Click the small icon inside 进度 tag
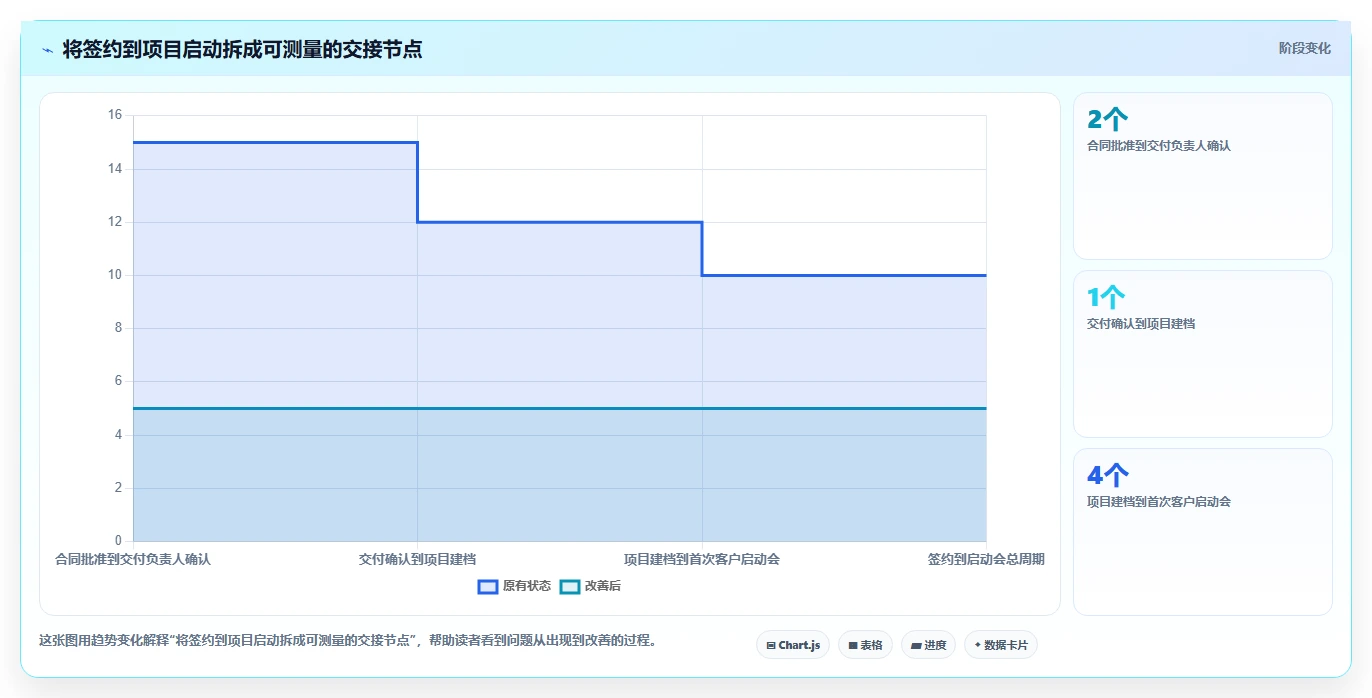The width and height of the screenshot is (1372, 698). pos(916,646)
